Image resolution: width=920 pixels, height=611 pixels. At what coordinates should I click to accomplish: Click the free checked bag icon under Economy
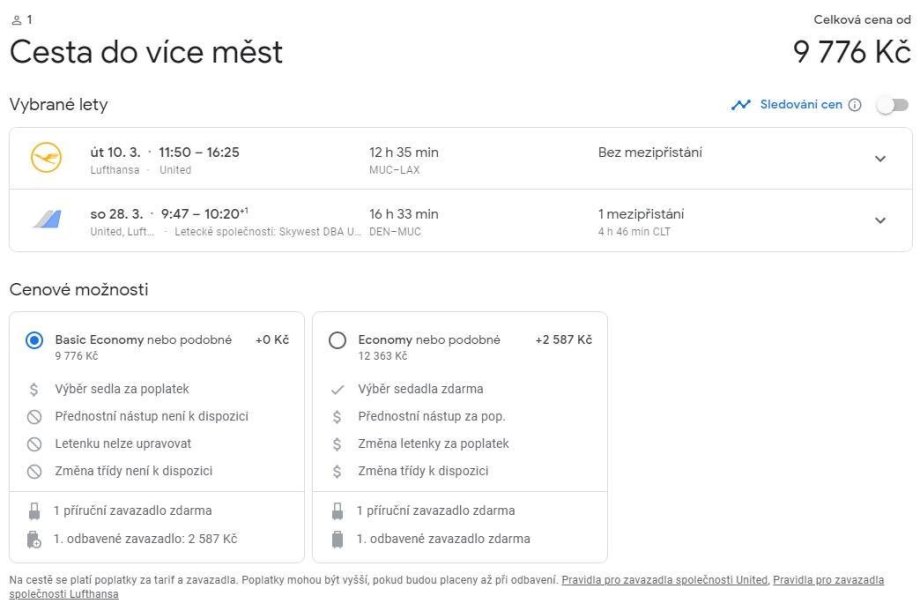337,539
